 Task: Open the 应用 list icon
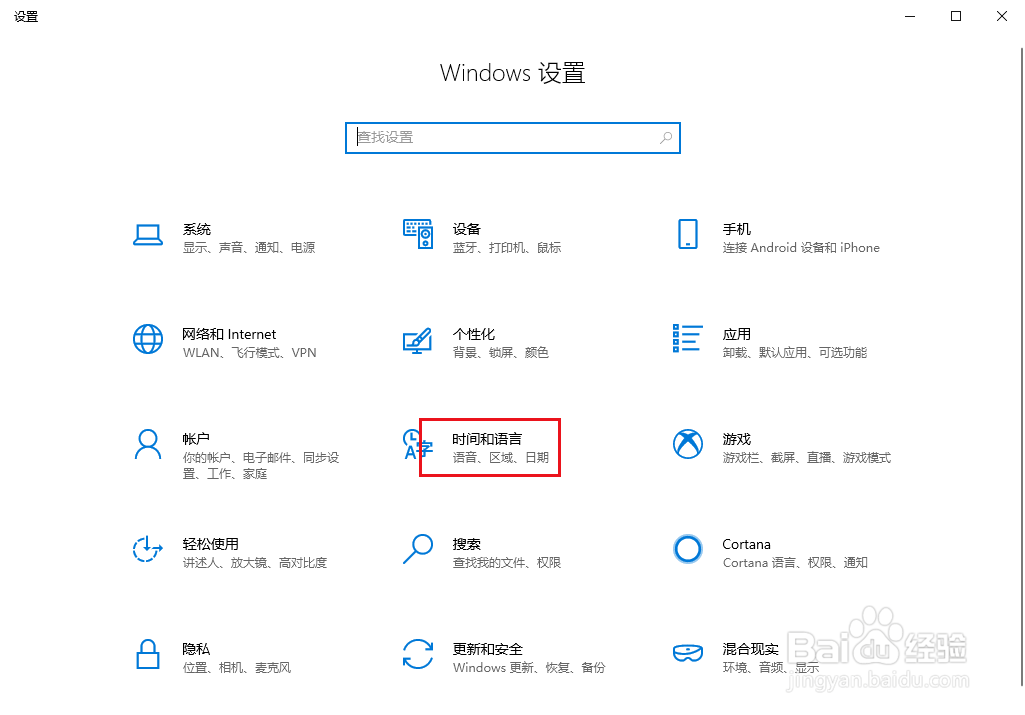(688, 338)
